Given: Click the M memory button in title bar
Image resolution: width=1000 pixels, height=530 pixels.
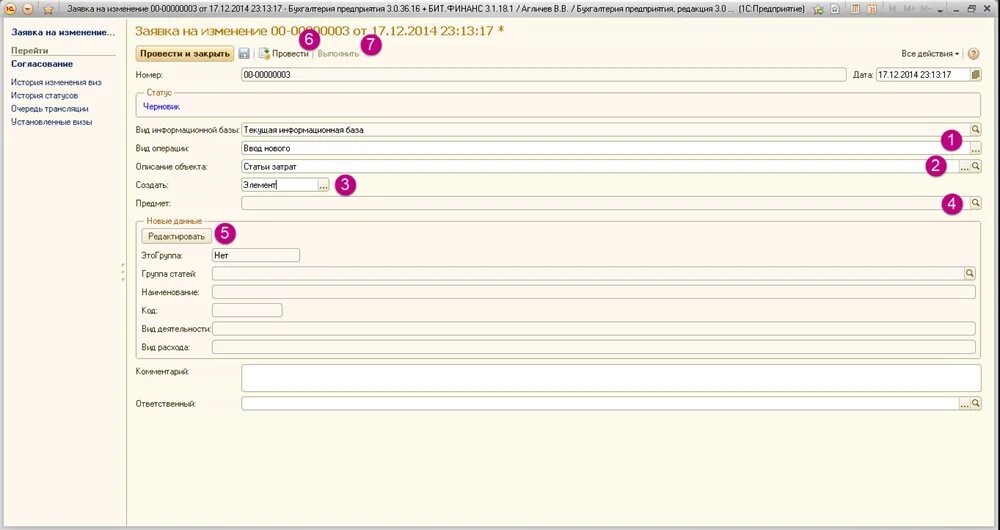Looking at the screenshot, I should pos(892,9).
